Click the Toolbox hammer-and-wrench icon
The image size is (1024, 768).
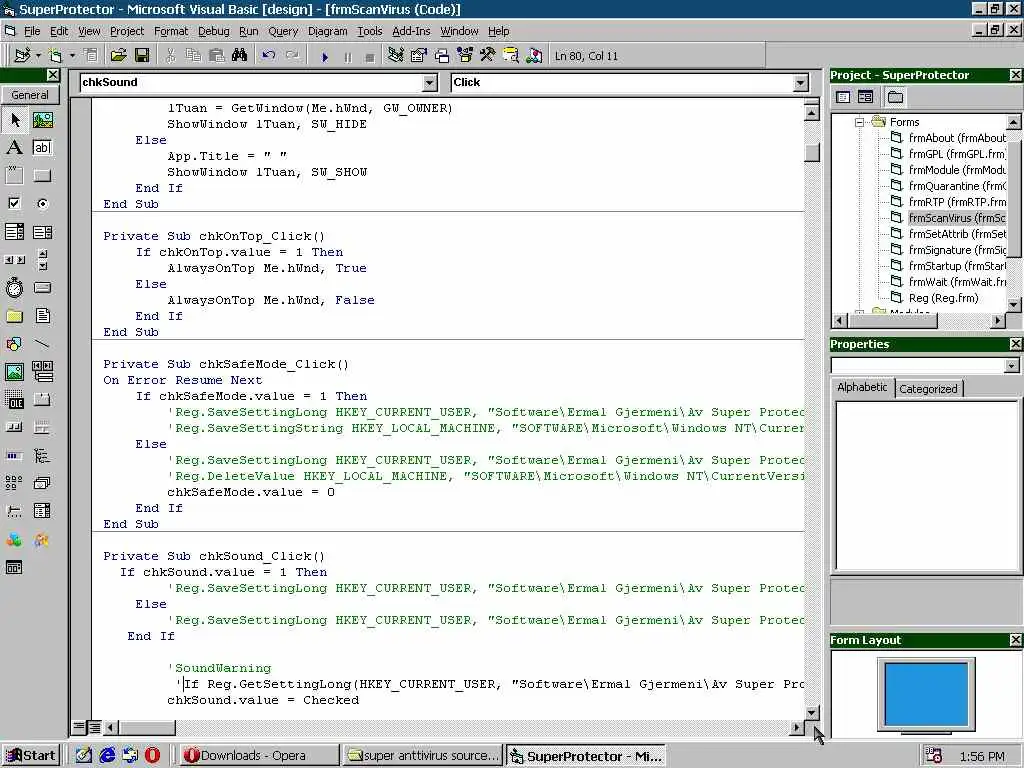(487, 56)
